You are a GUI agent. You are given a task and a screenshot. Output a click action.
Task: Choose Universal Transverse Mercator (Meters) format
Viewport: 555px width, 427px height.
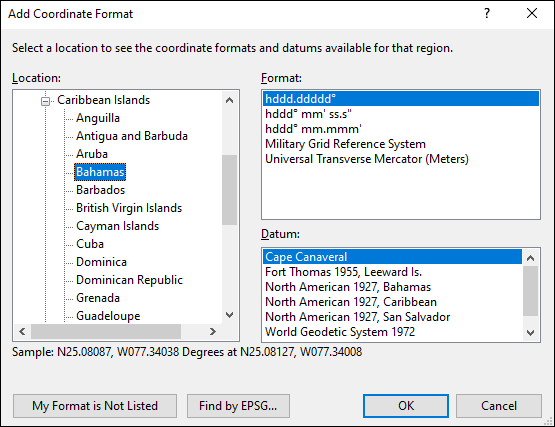coord(401,159)
